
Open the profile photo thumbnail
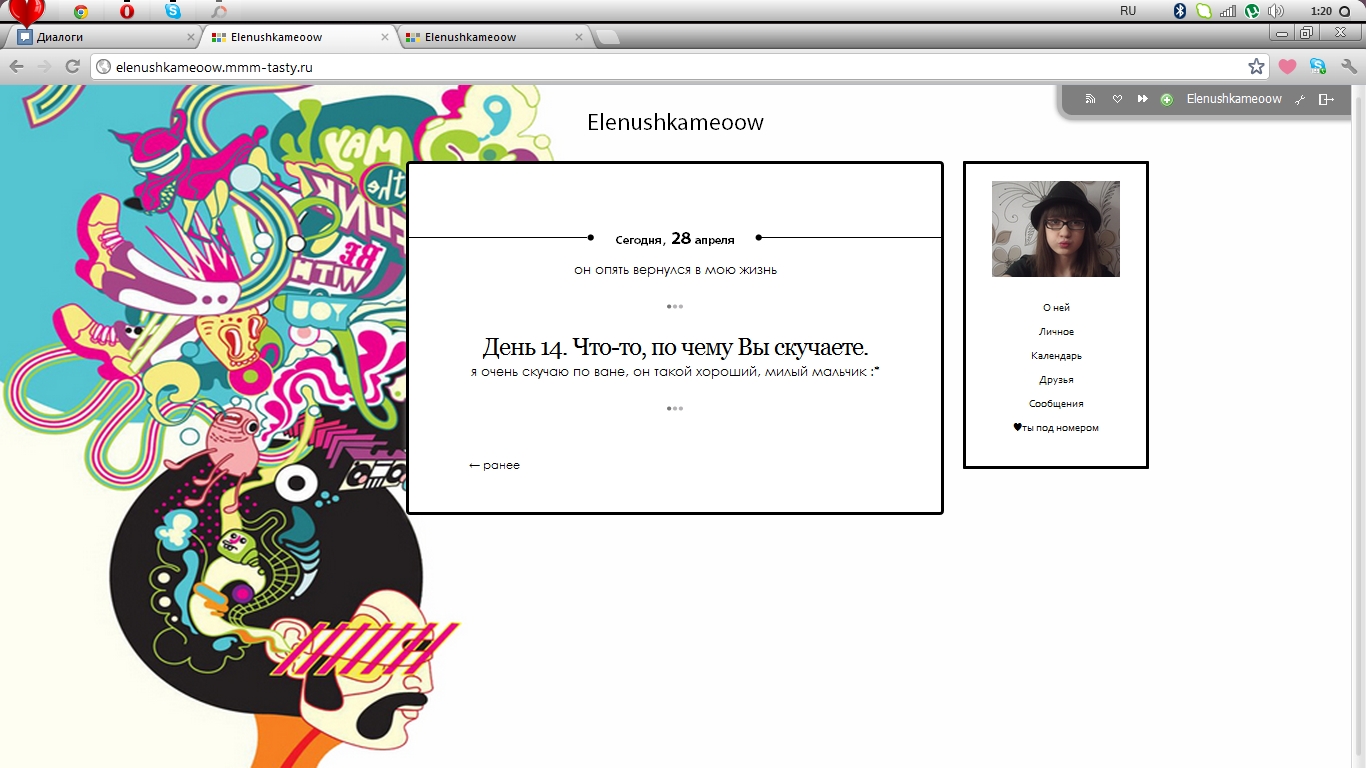click(1055, 229)
